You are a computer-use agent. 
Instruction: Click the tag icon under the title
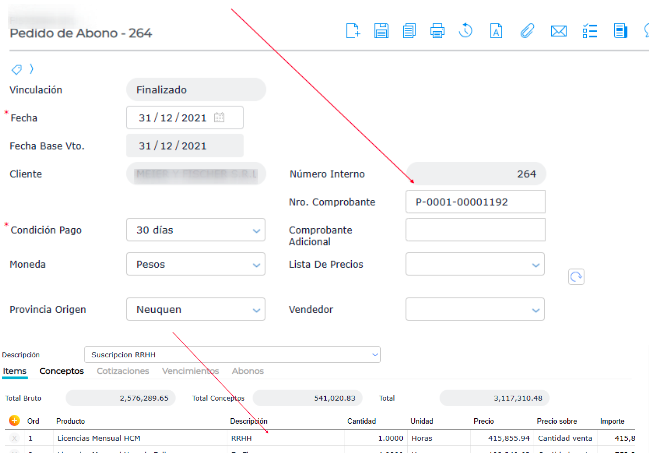pyautogui.click(x=16, y=69)
